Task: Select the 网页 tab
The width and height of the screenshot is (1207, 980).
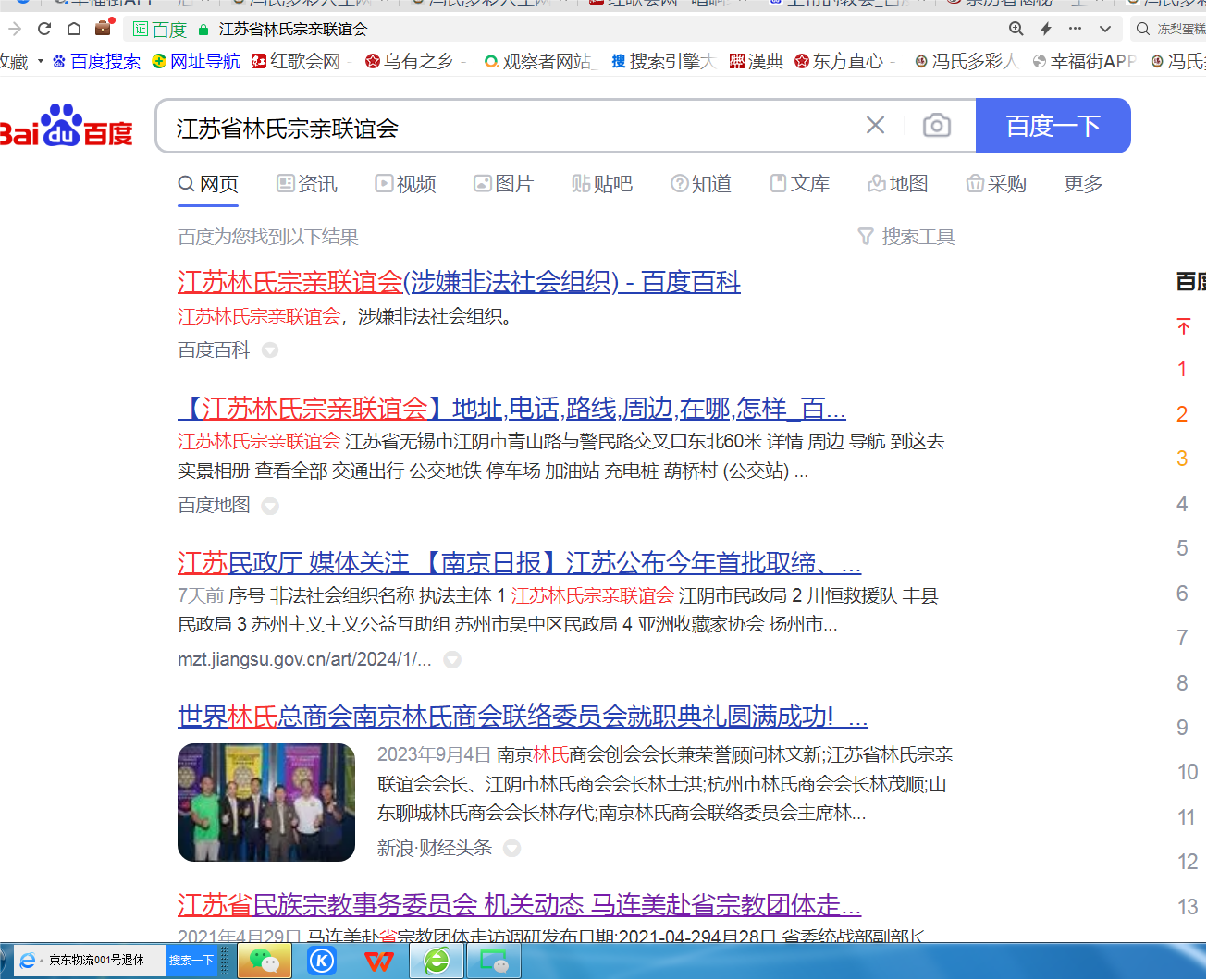Action: [208, 184]
